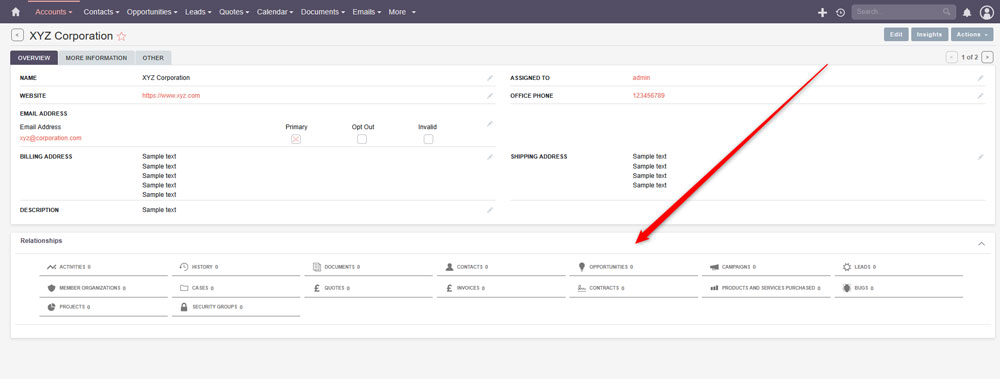This screenshot has height=379, width=1000.
Task: Open the Bugs relationship
Action: [x=899, y=288]
